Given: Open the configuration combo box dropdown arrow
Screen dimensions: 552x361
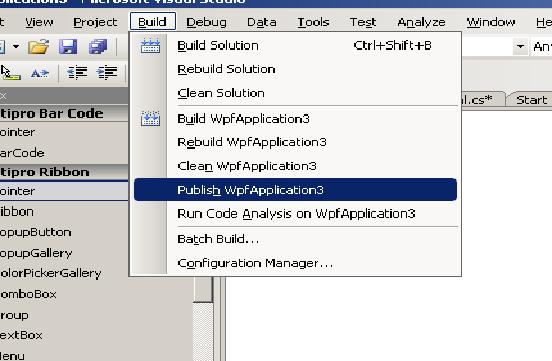Looking at the screenshot, I should pyautogui.click(x=520, y=46).
